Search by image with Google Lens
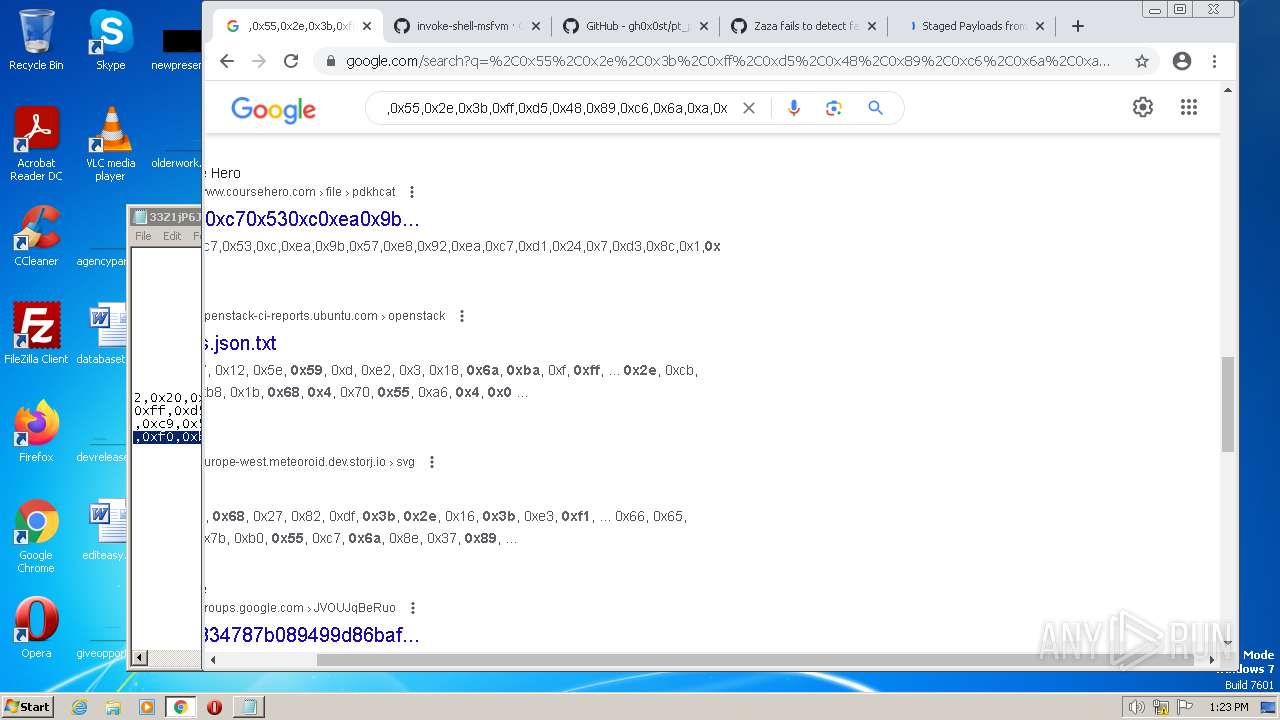 [834, 108]
